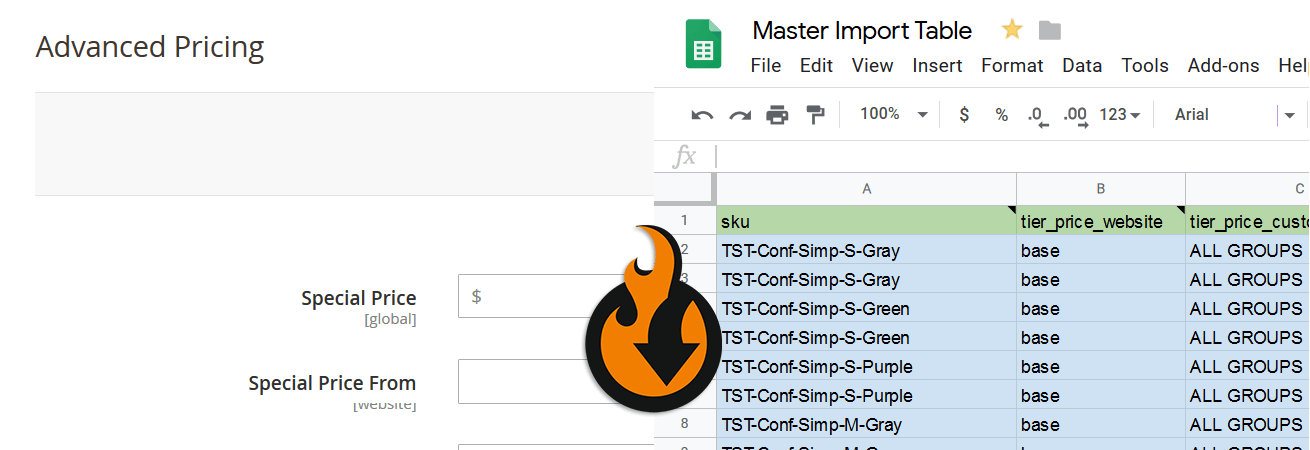The image size is (1310, 450).
Task: Select ALL GROUPS cell in row 2
Action: 1248,250
